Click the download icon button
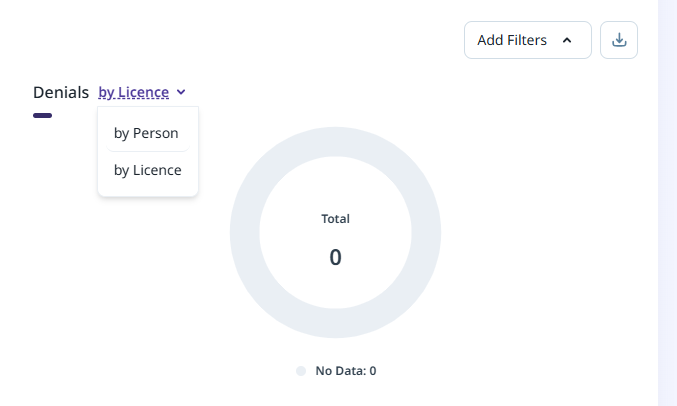The width and height of the screenshot is (677, 406). click(619, 40)
